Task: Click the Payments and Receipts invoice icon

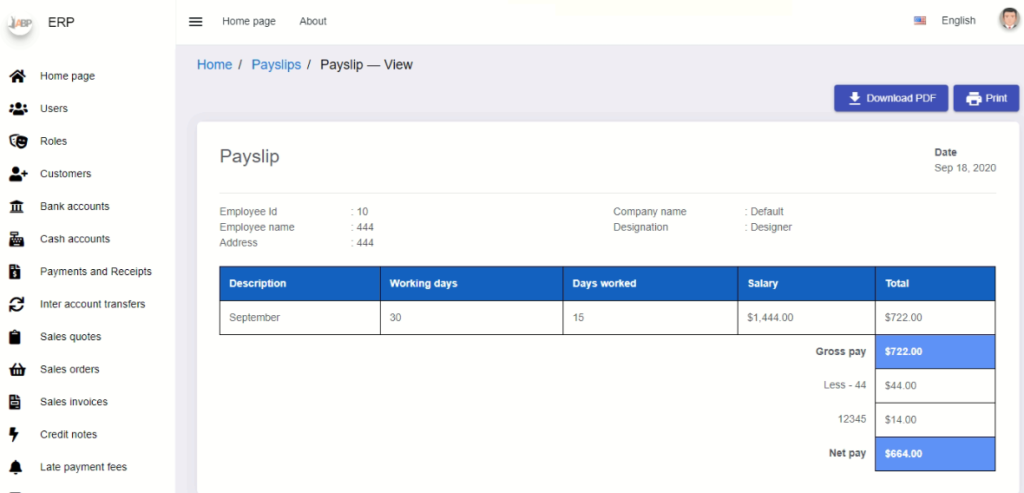Action: (15, 272)
